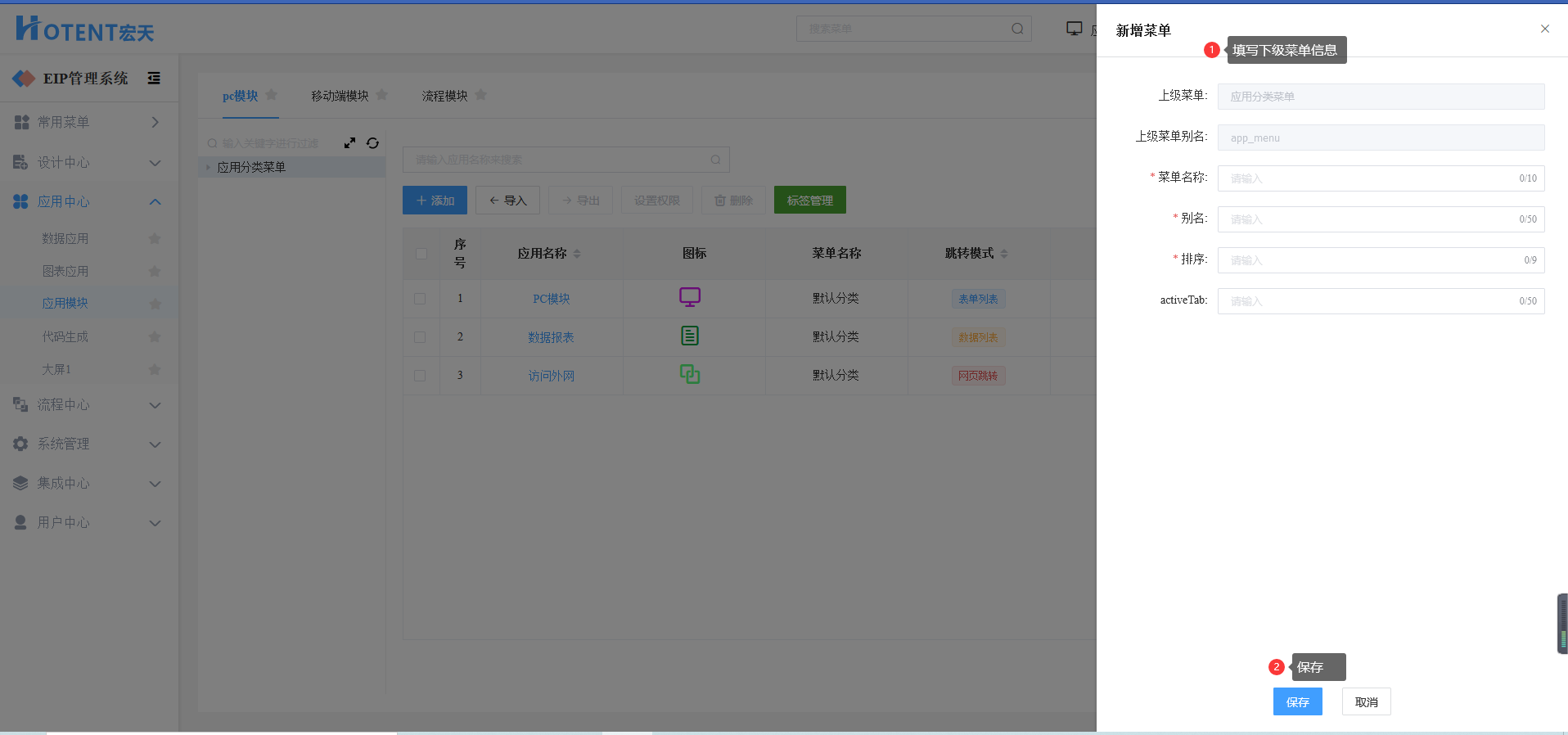
Task: Click the refresh icon in tree panel
Action: coord(372,143)
